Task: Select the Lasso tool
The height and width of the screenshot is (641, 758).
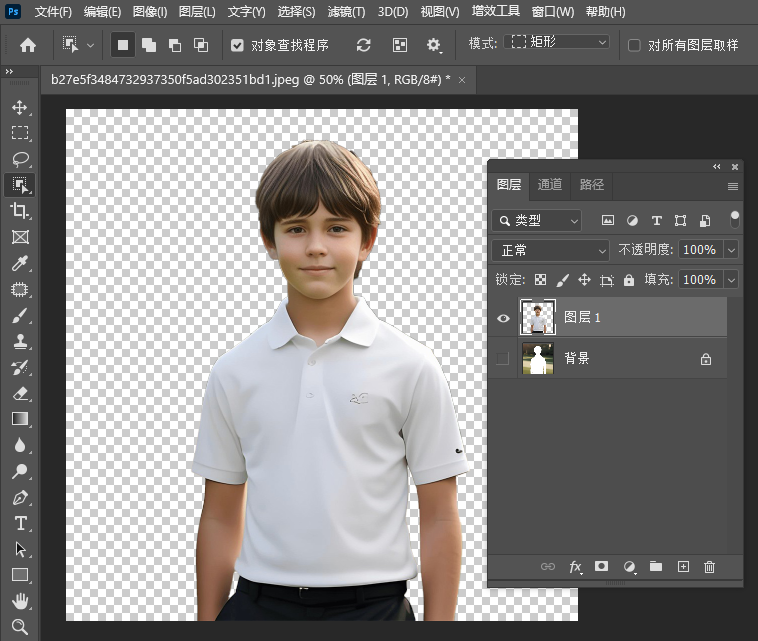Action: pyautogui.click(x=20, y=159)
